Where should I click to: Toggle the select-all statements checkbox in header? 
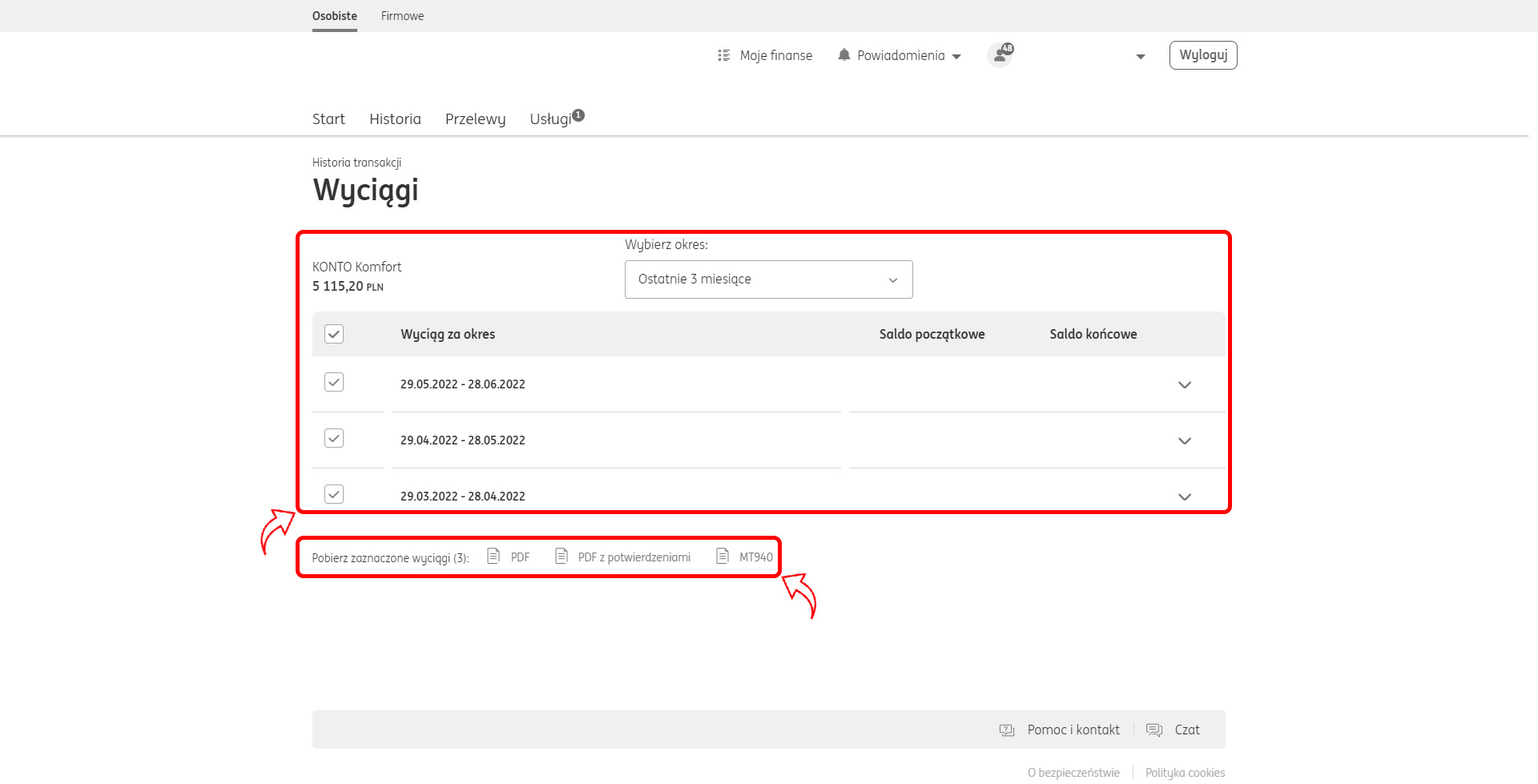(x=334, y=334)
